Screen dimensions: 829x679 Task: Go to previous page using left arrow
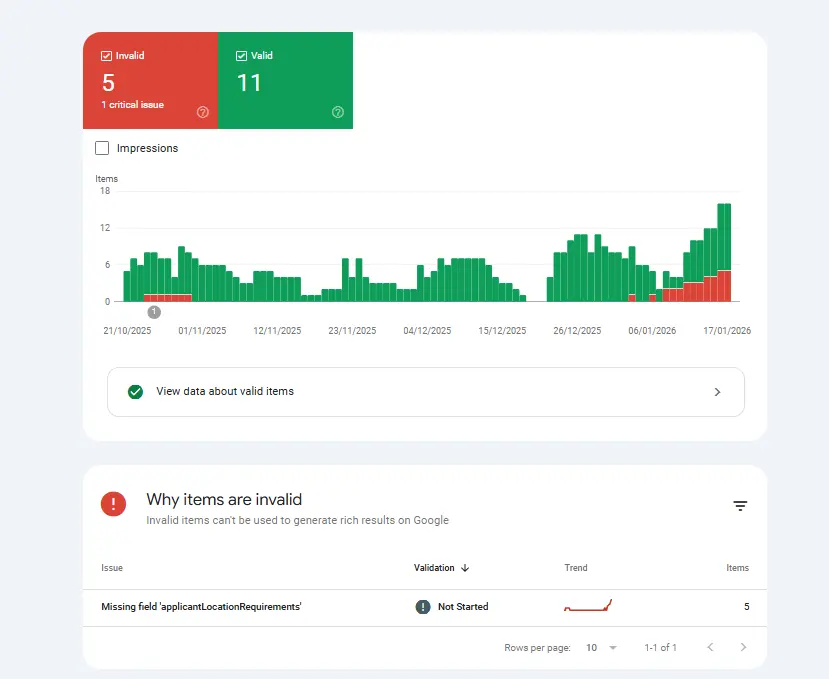tap(710, 648)
